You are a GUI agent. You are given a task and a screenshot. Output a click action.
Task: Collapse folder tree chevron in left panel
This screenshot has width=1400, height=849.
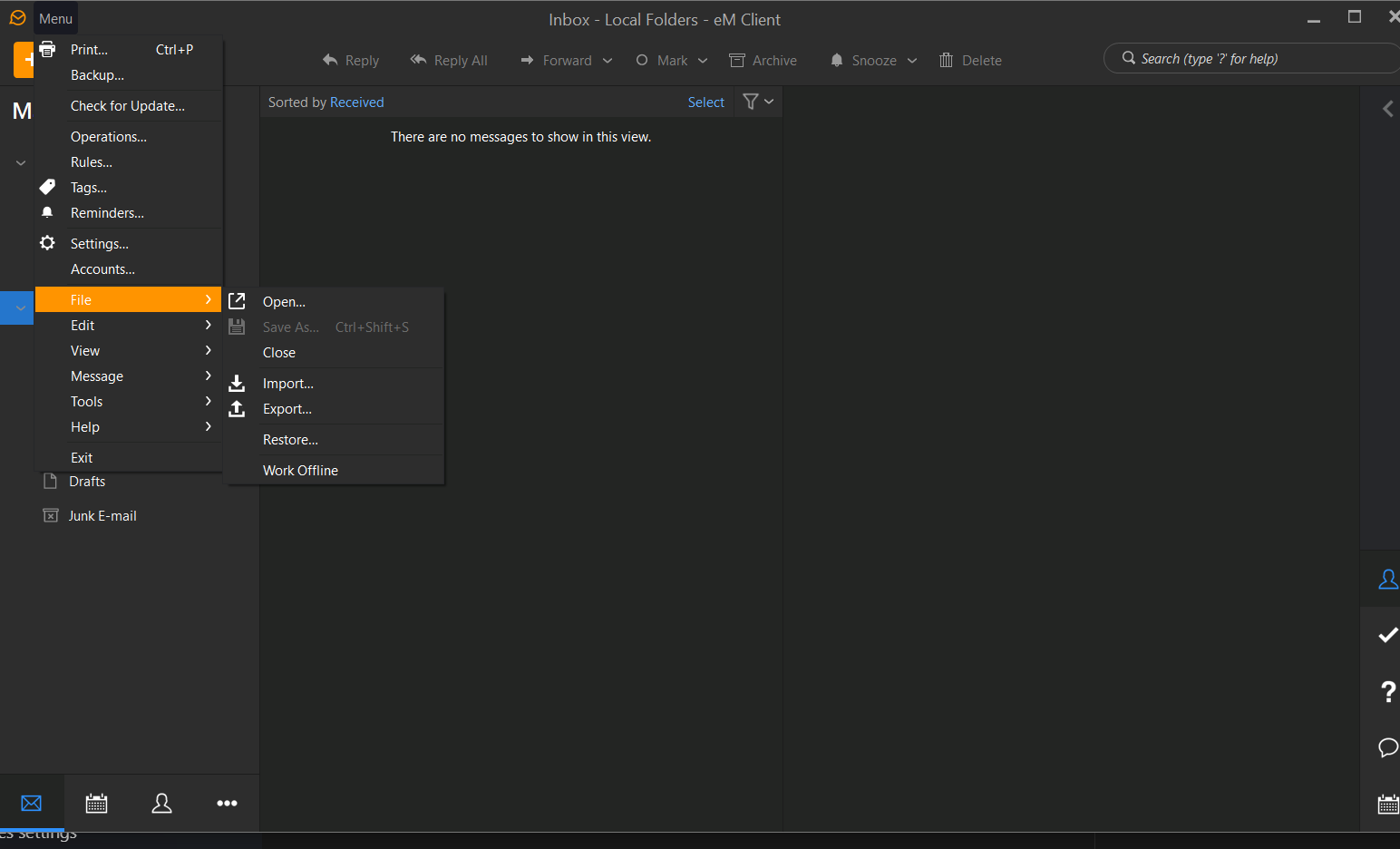pos(21,163)
